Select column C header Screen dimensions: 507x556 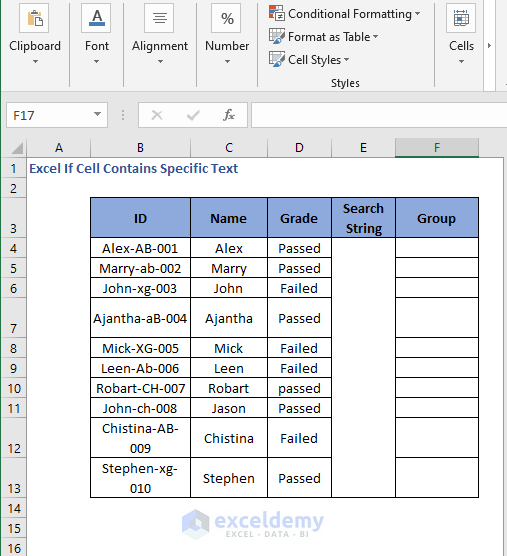coord(229,148)
